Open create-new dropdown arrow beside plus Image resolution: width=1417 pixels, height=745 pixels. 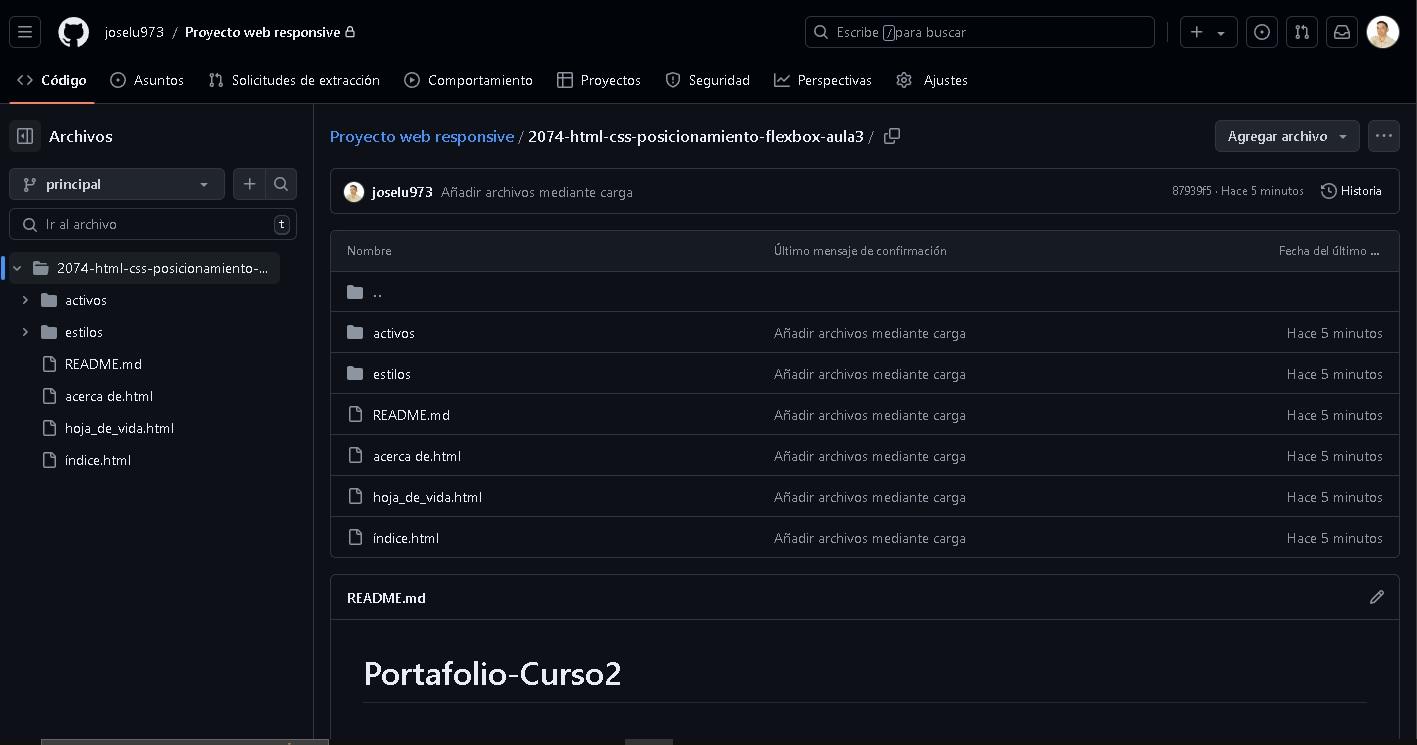click(x=1221, y=33)
